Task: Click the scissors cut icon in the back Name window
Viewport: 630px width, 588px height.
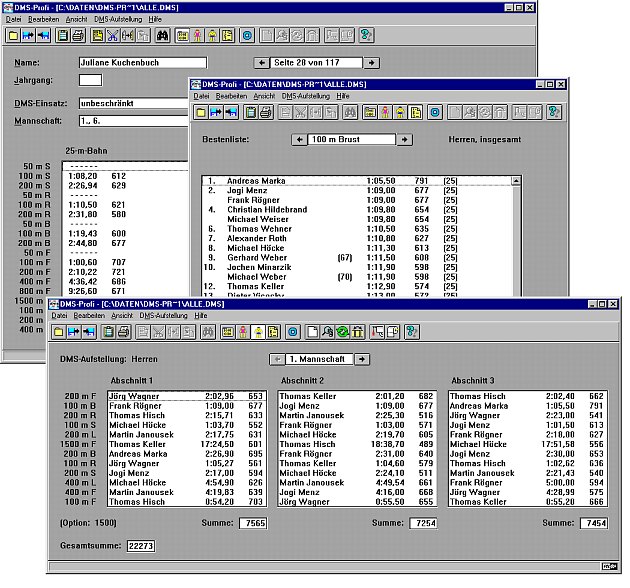Action: [x=112, y=35]
